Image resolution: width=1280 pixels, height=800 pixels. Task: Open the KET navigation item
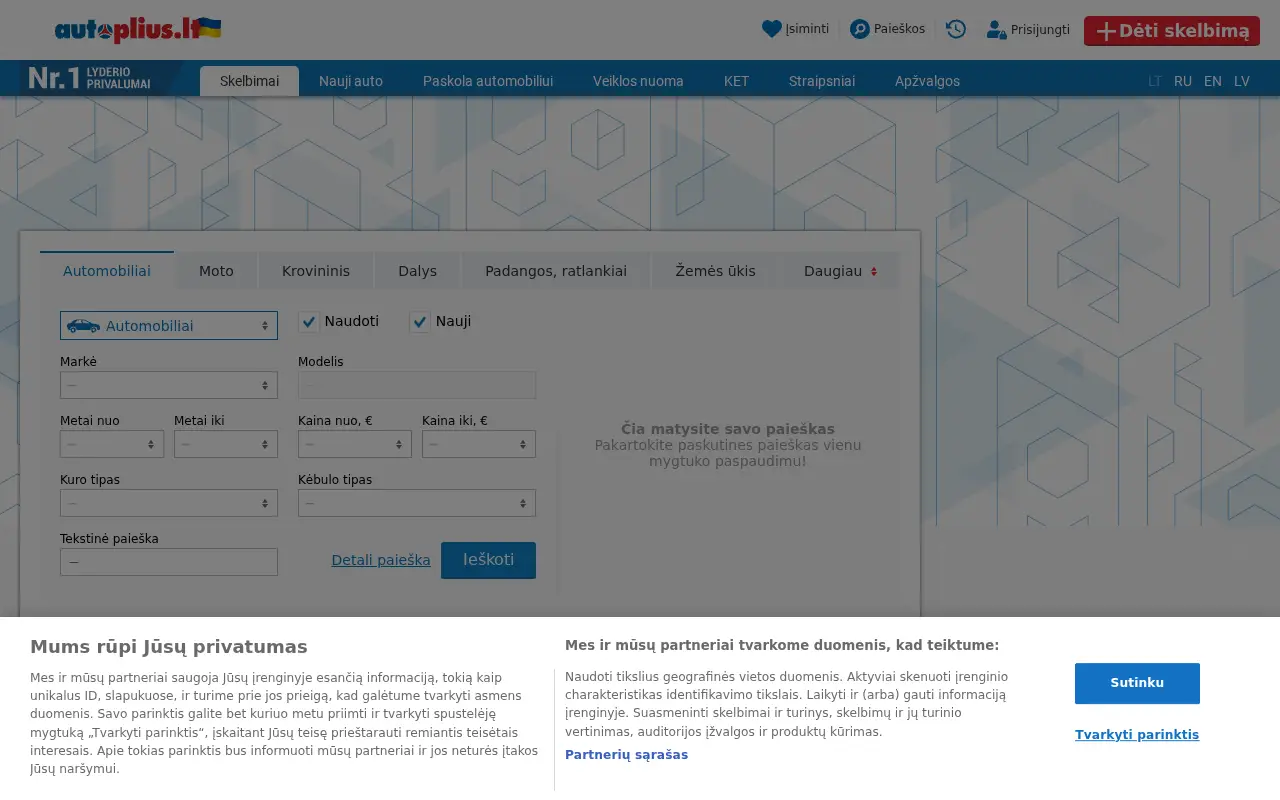(x=736, y=81)
